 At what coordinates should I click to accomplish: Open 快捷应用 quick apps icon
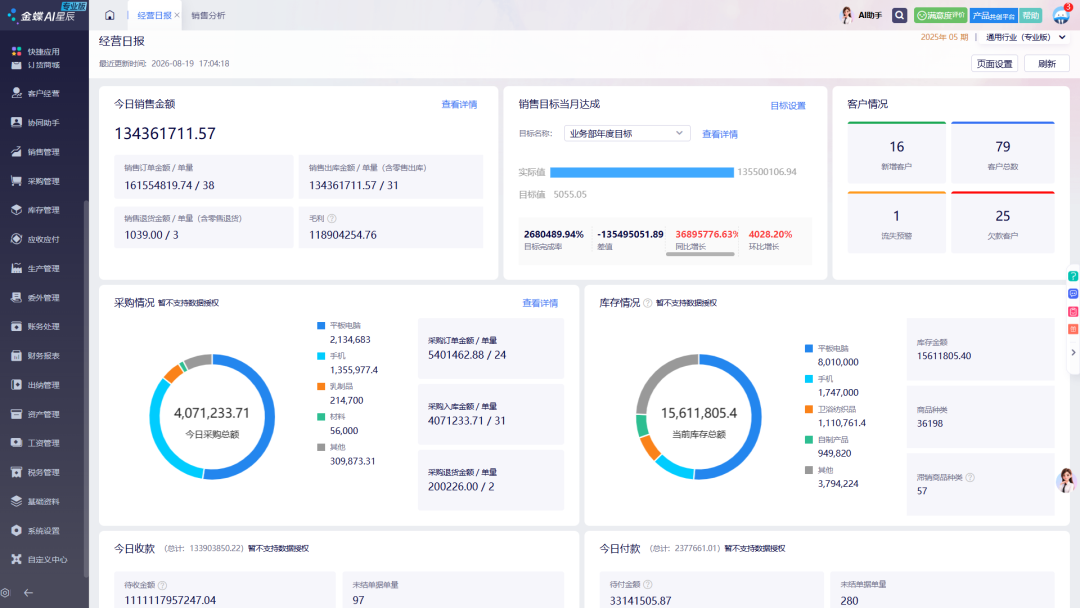click(17, 52)
